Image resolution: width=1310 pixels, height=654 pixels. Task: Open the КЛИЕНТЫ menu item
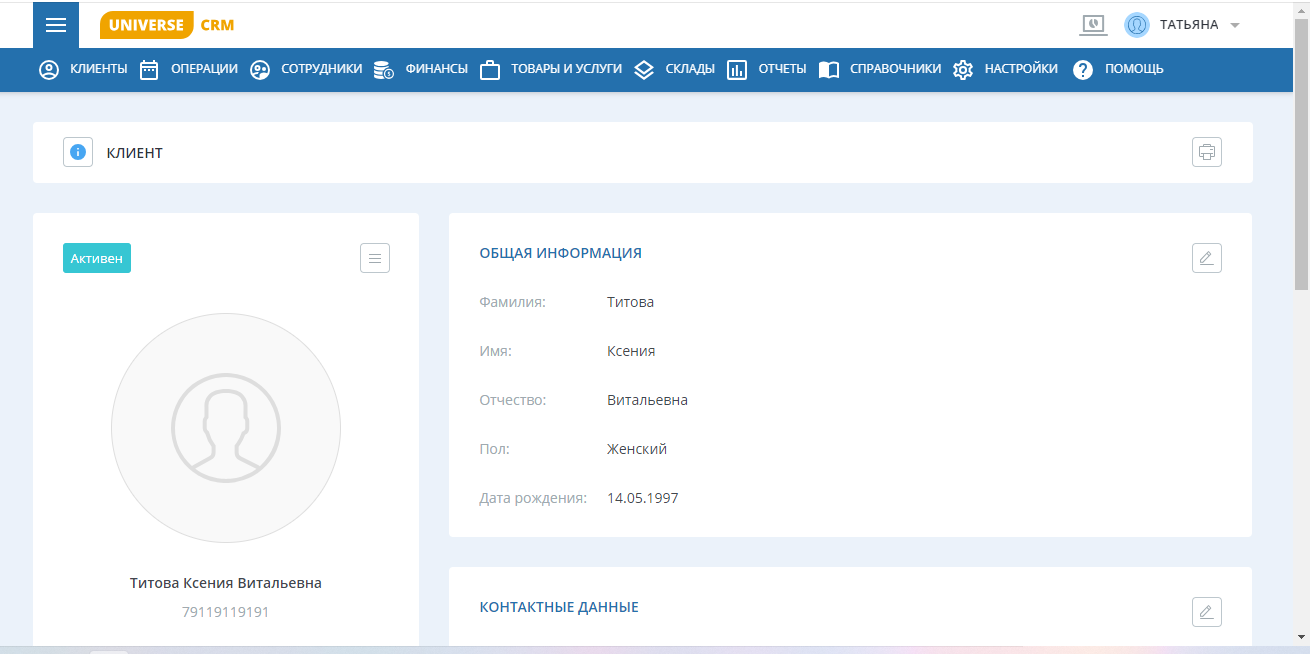tap(98, 69)
